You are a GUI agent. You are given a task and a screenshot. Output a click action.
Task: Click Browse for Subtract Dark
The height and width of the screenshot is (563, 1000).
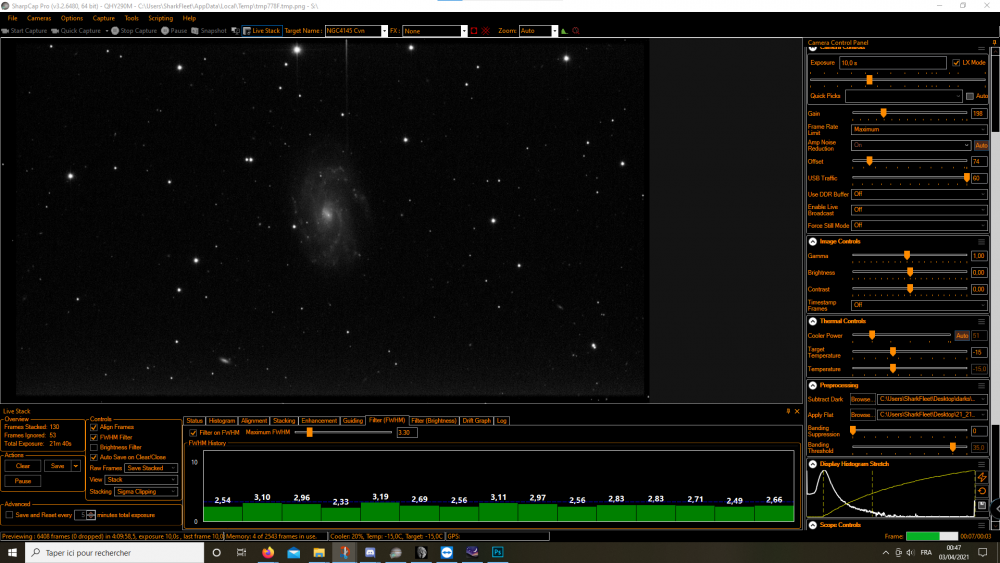pyautogui.click(x=861, y=399)
